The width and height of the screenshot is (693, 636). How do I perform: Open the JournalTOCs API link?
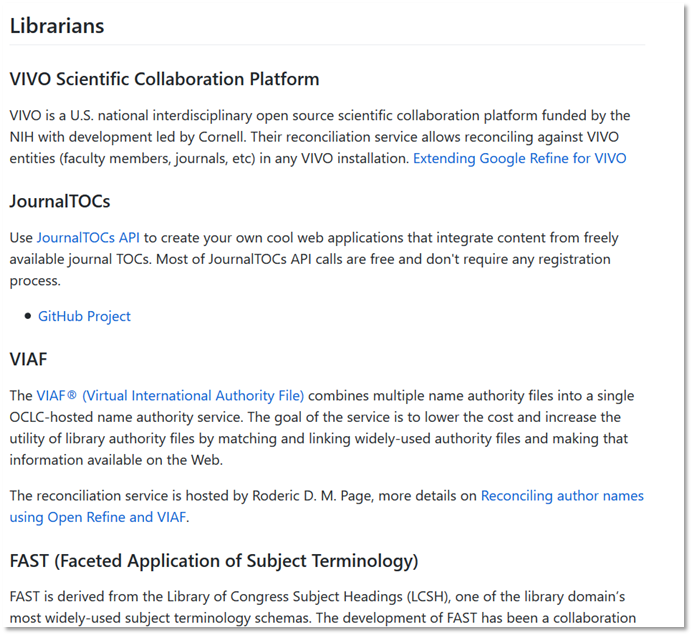(88, 238)
